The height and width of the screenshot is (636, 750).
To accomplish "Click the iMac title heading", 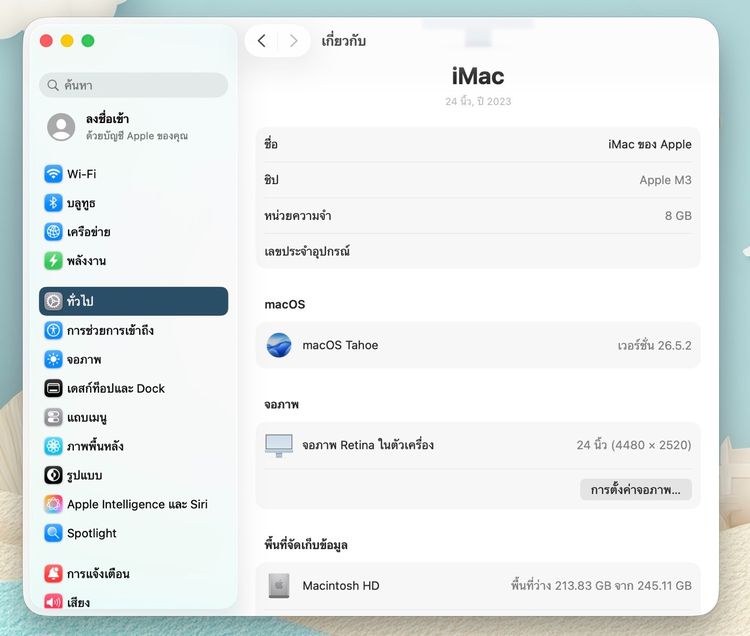I will tap(478, 76).
